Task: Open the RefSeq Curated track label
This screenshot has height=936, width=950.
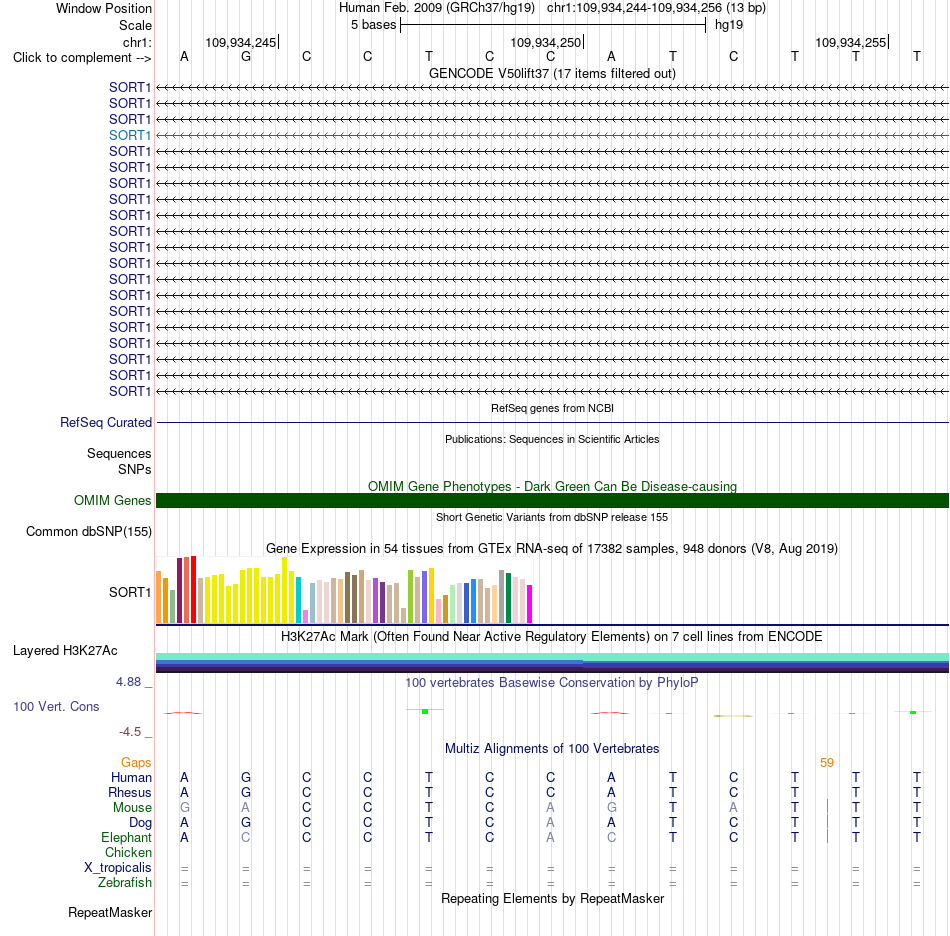Action: pos(106,422)
